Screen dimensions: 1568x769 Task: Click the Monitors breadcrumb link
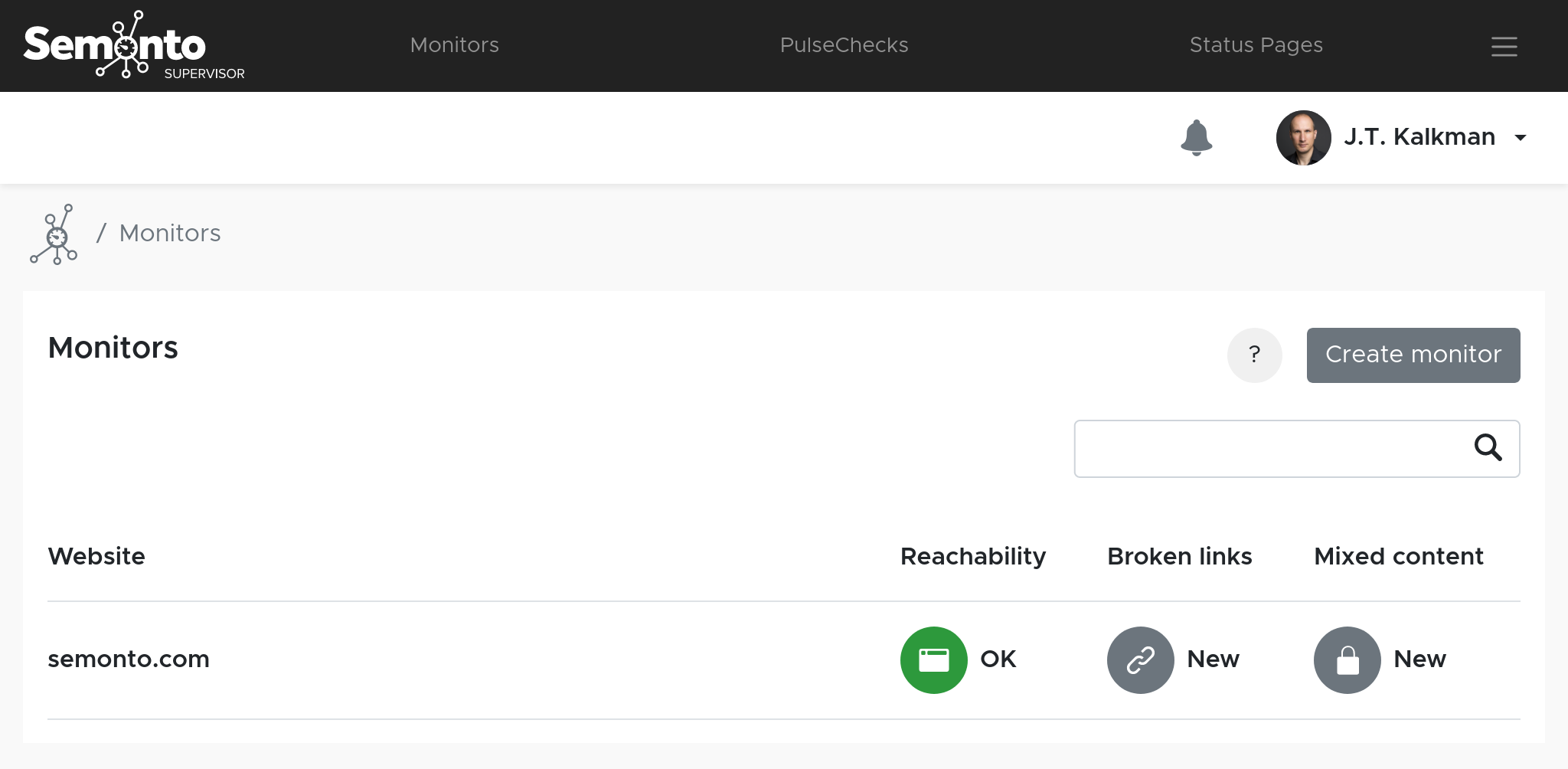170,233
